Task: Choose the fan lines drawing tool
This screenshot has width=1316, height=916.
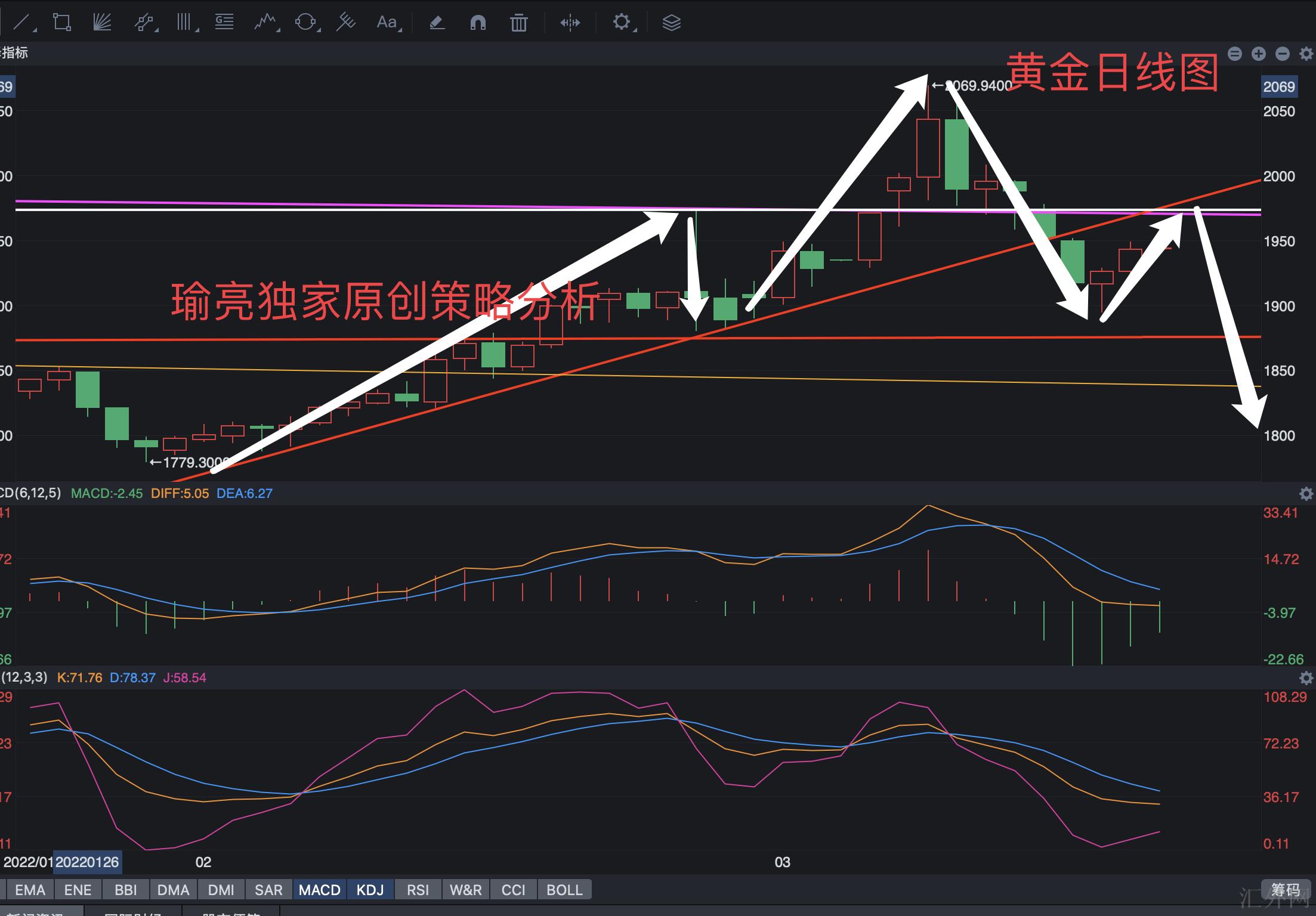Action: tap(102, 23)
